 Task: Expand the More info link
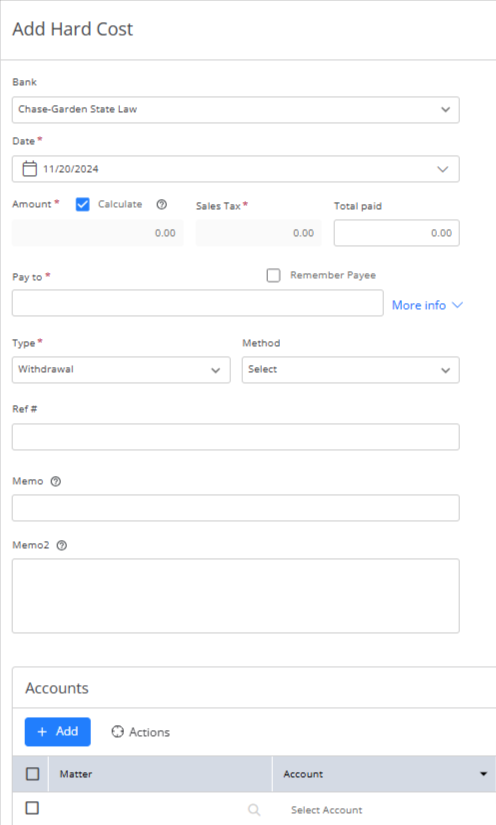(427, 305)
